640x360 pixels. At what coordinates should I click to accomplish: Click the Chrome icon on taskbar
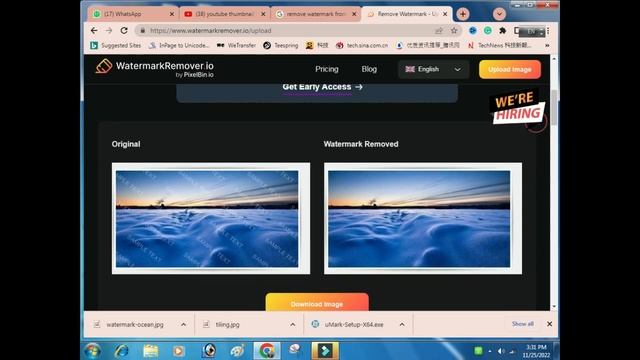click(267, 351)
